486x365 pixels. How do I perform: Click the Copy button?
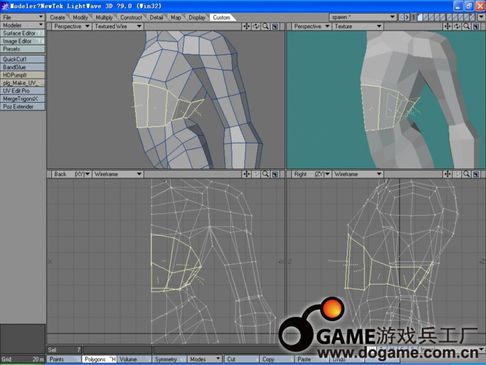(277, 359)
